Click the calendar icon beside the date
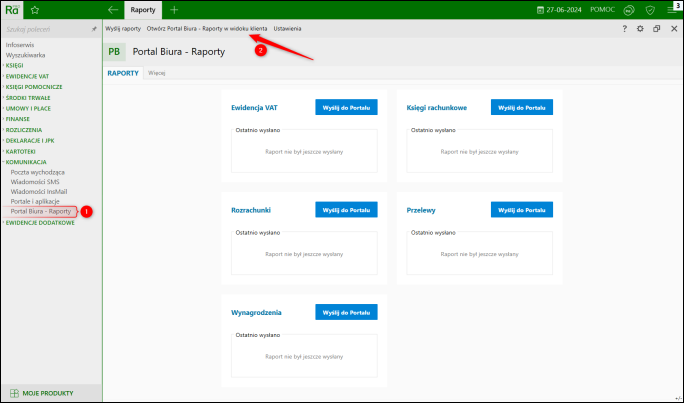The image size is (684, 403). [x=540, y=10]
